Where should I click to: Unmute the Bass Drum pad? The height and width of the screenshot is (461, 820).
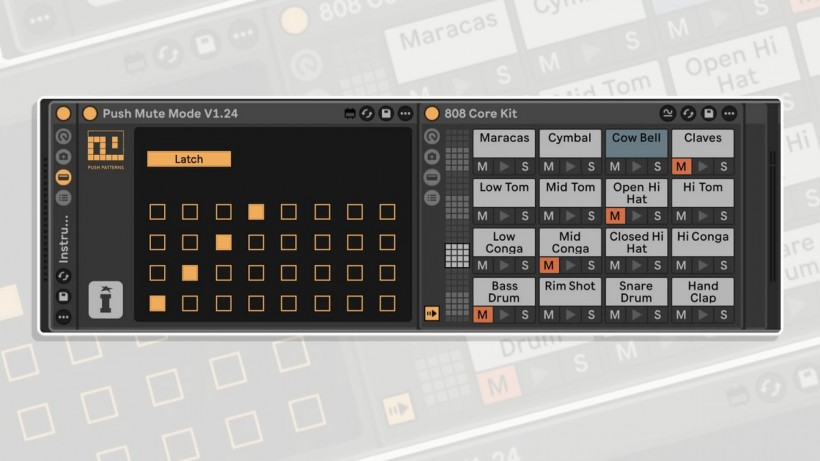(x=483, y=315)
